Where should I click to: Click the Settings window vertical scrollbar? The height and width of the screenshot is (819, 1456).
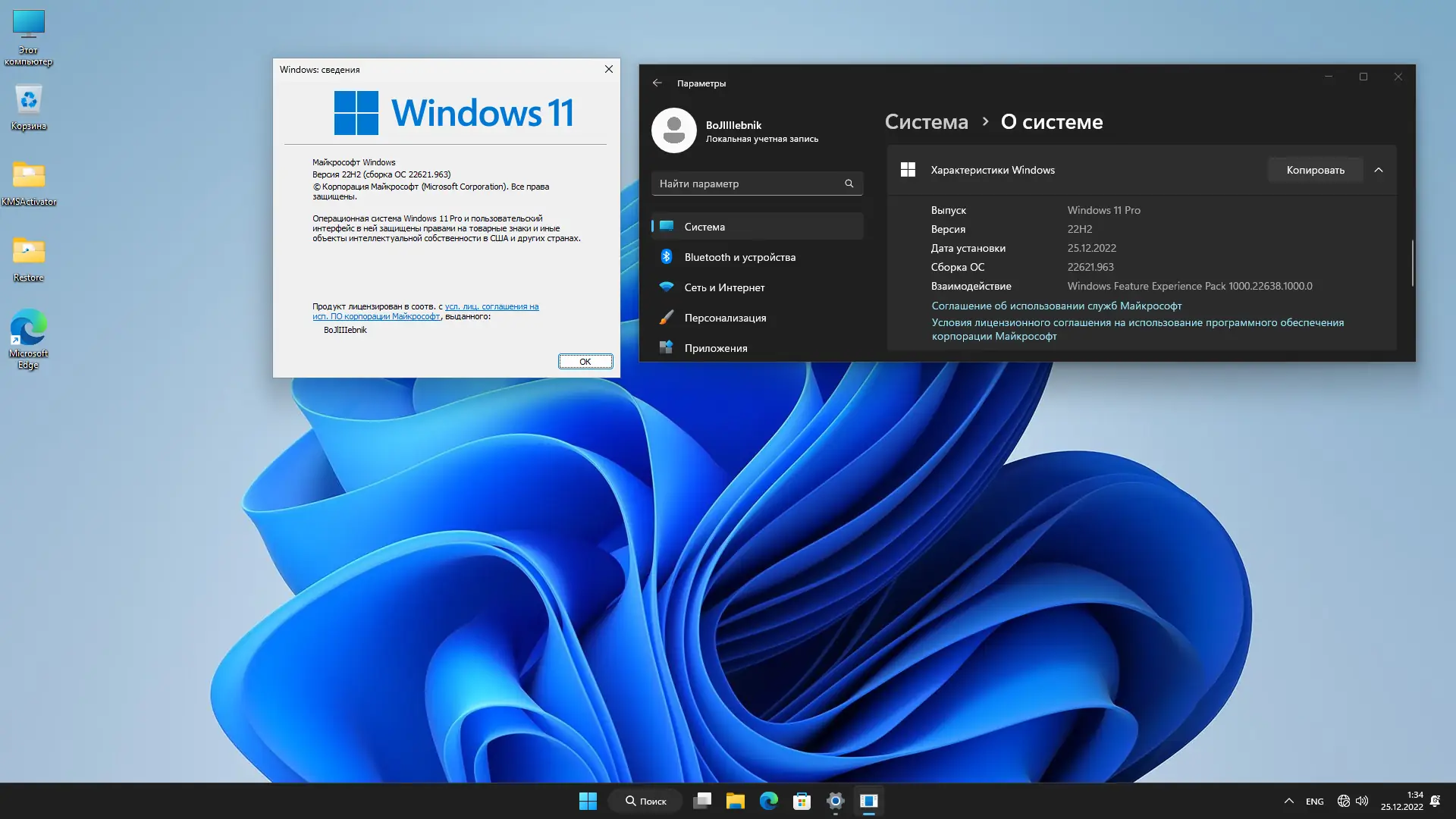[1412, 263]
